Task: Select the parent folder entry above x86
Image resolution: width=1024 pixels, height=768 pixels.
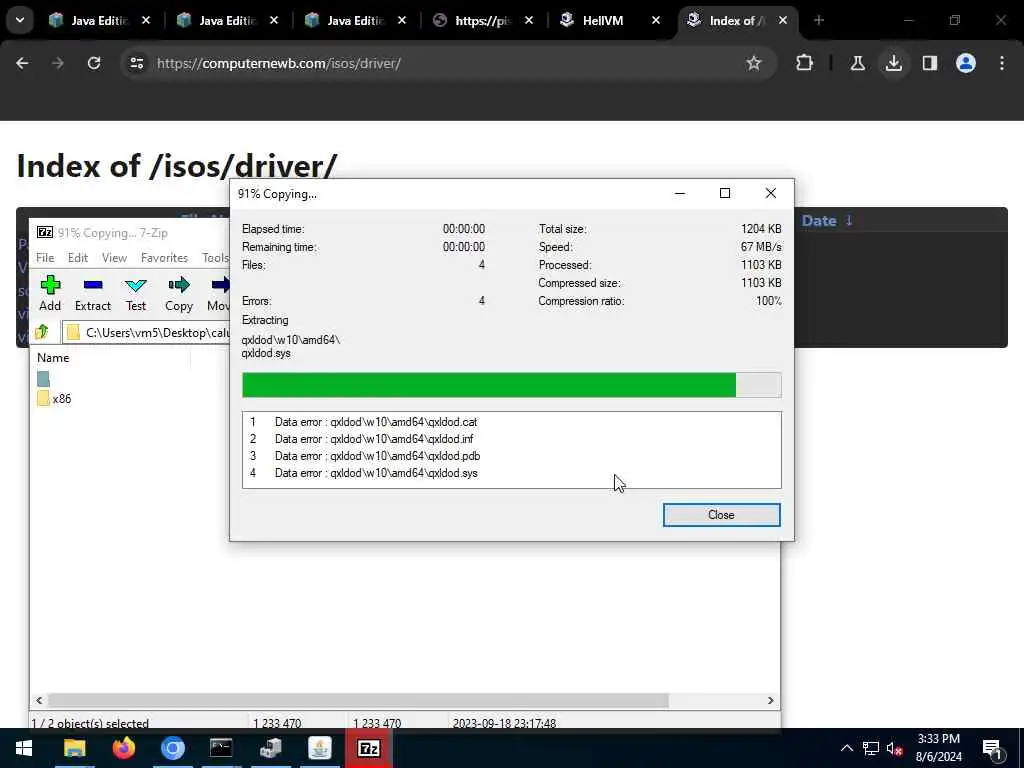Action: pos(44,379)
